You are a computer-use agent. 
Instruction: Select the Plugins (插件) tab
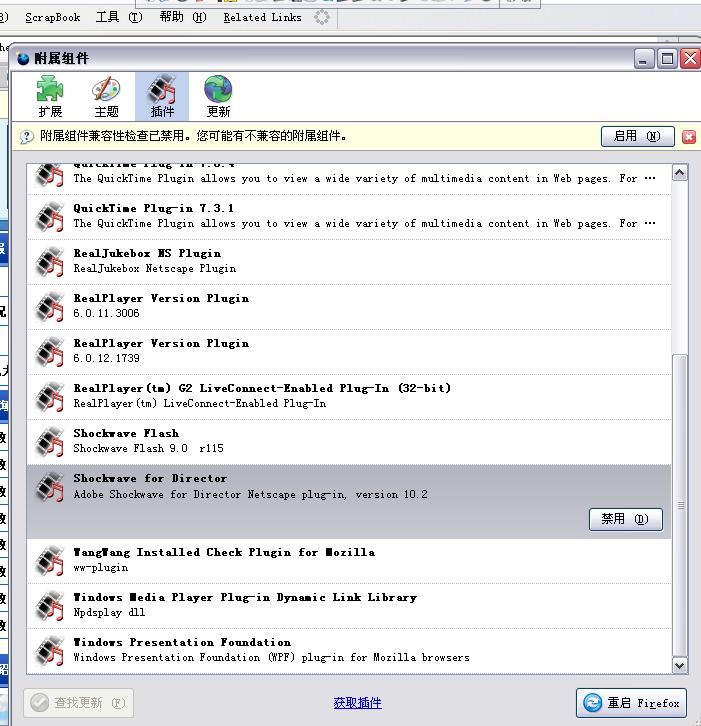[162, 97]
